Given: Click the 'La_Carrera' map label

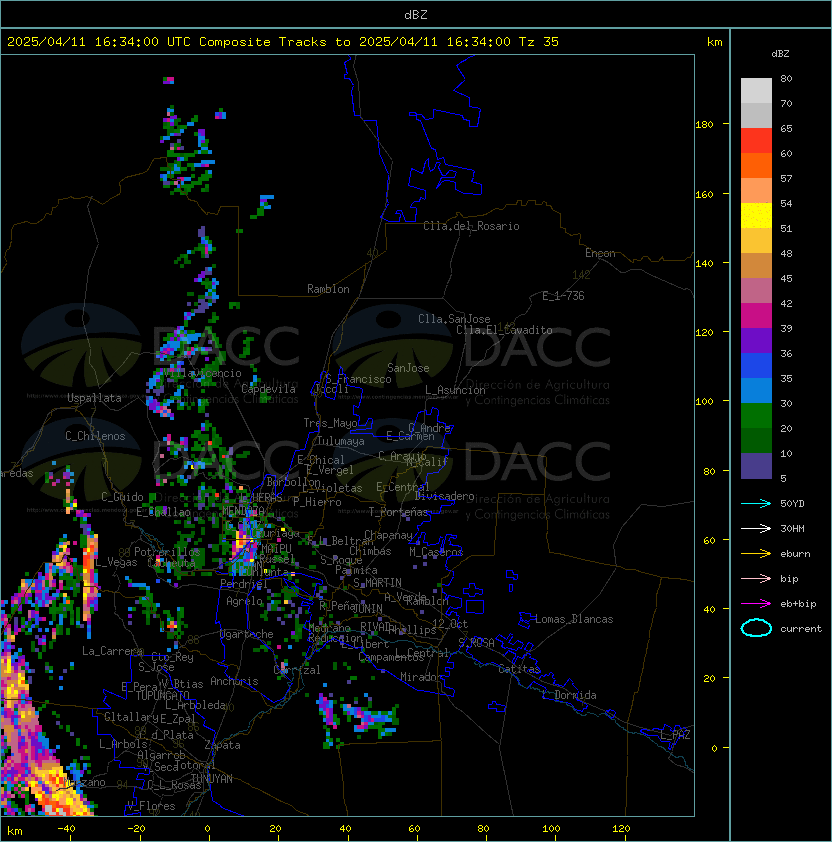Looking at the screenshot, I should (x=112, y=651).
